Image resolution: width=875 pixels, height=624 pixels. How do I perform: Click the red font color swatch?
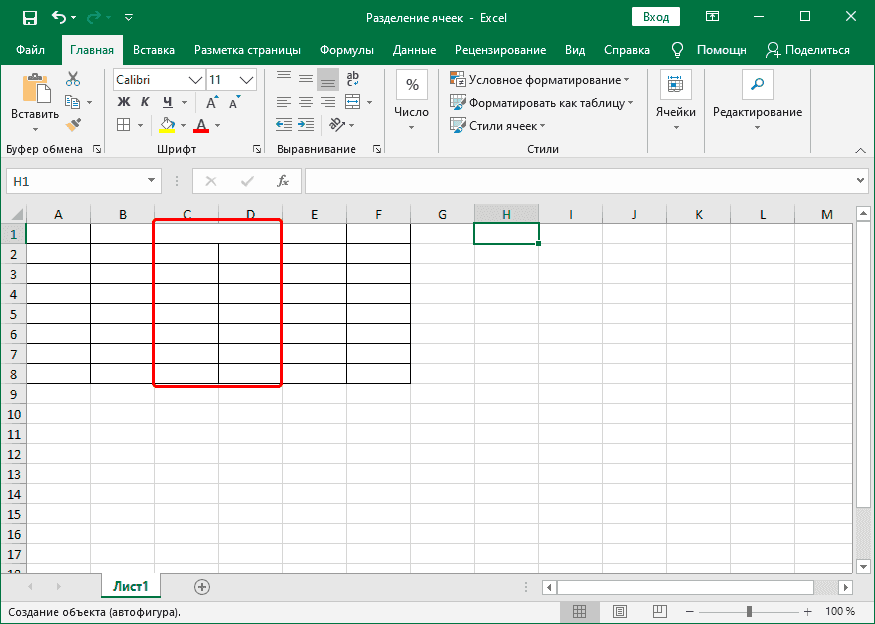click(200, 130)
